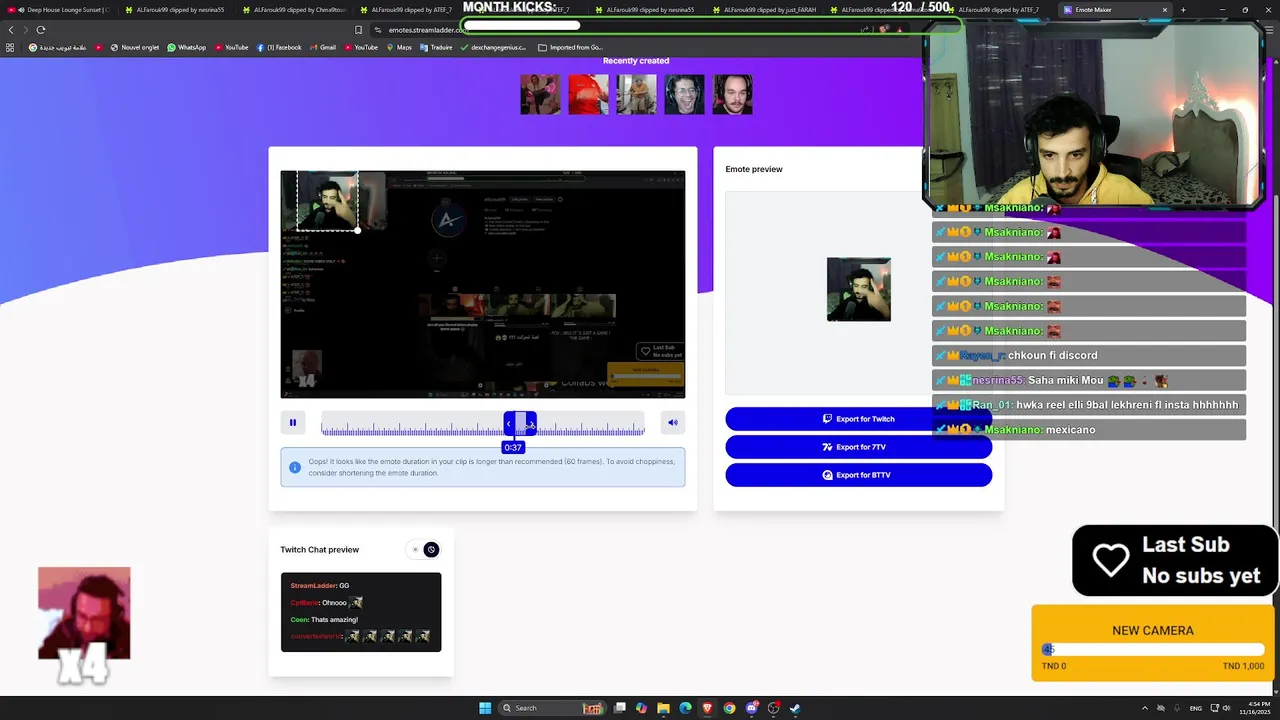Image resolution: width=1280 pixels, height=720 pixels.
Task: Reload the current page
Action: (x=41, y=30)
